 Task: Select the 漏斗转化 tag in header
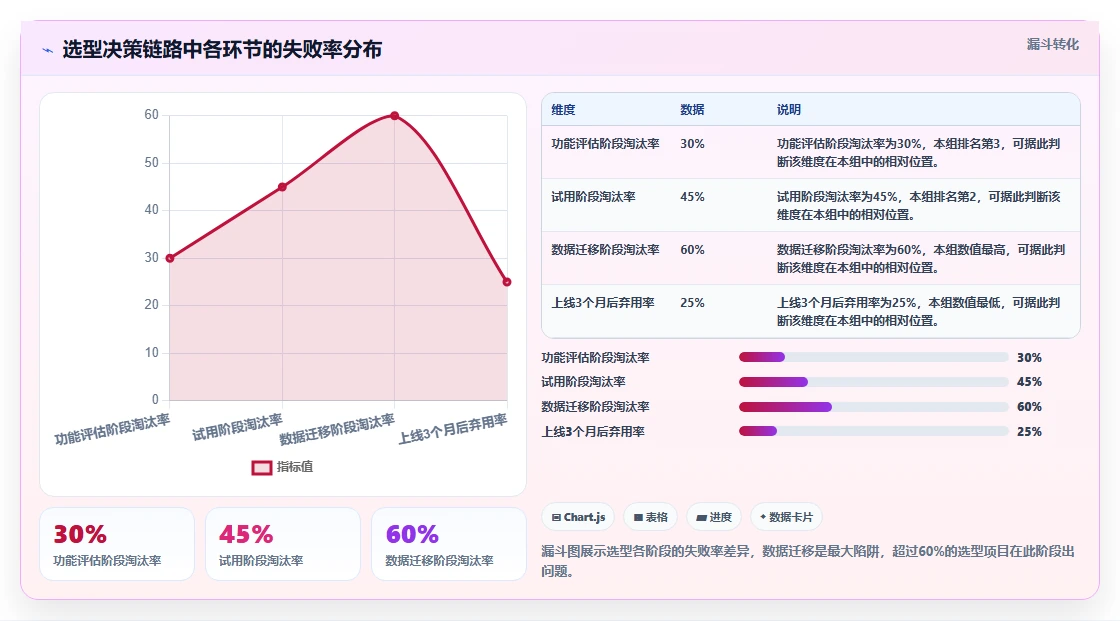pyautogui.click(x=1052, y=44)
